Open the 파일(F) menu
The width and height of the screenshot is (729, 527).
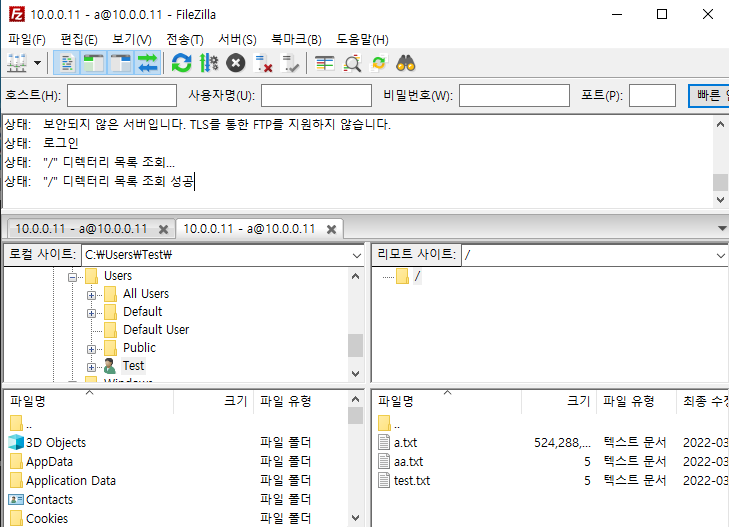tap(27, 40)
